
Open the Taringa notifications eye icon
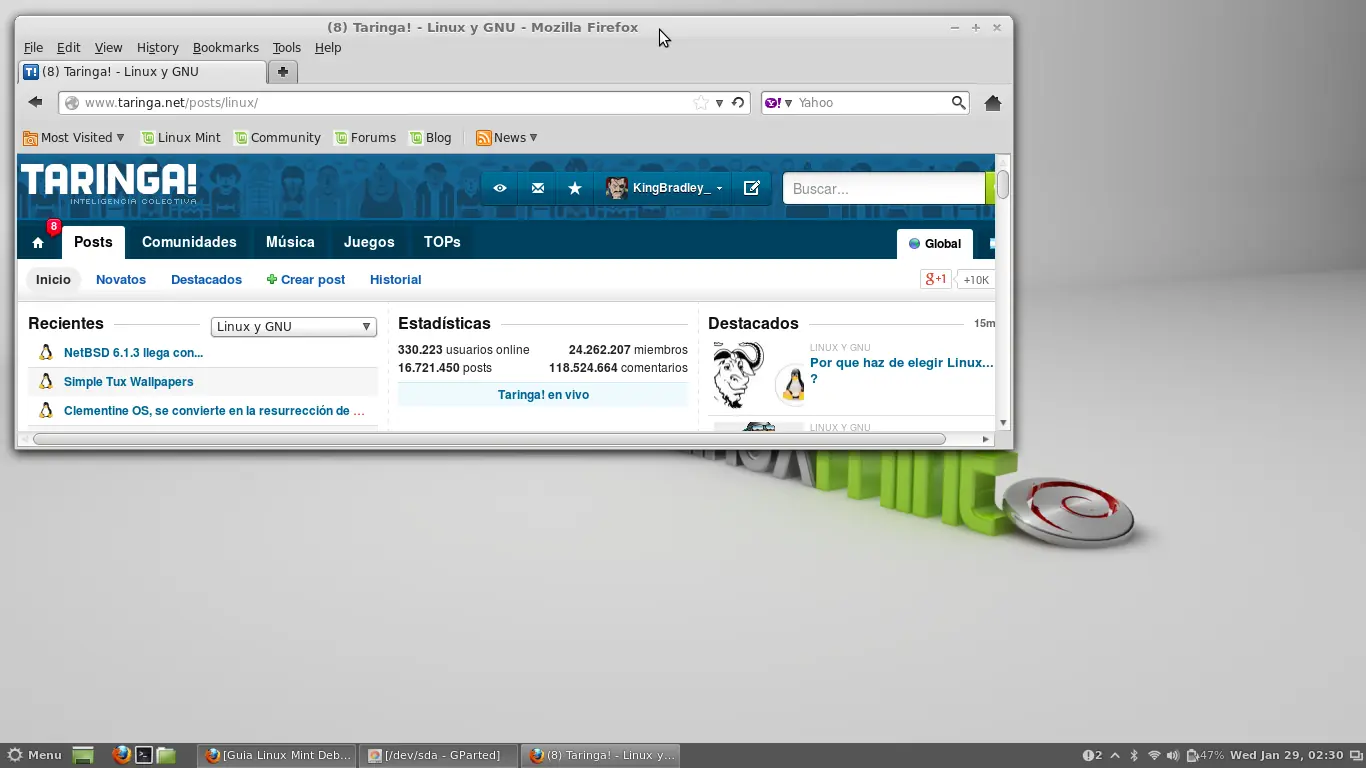[x=500, y=188]
